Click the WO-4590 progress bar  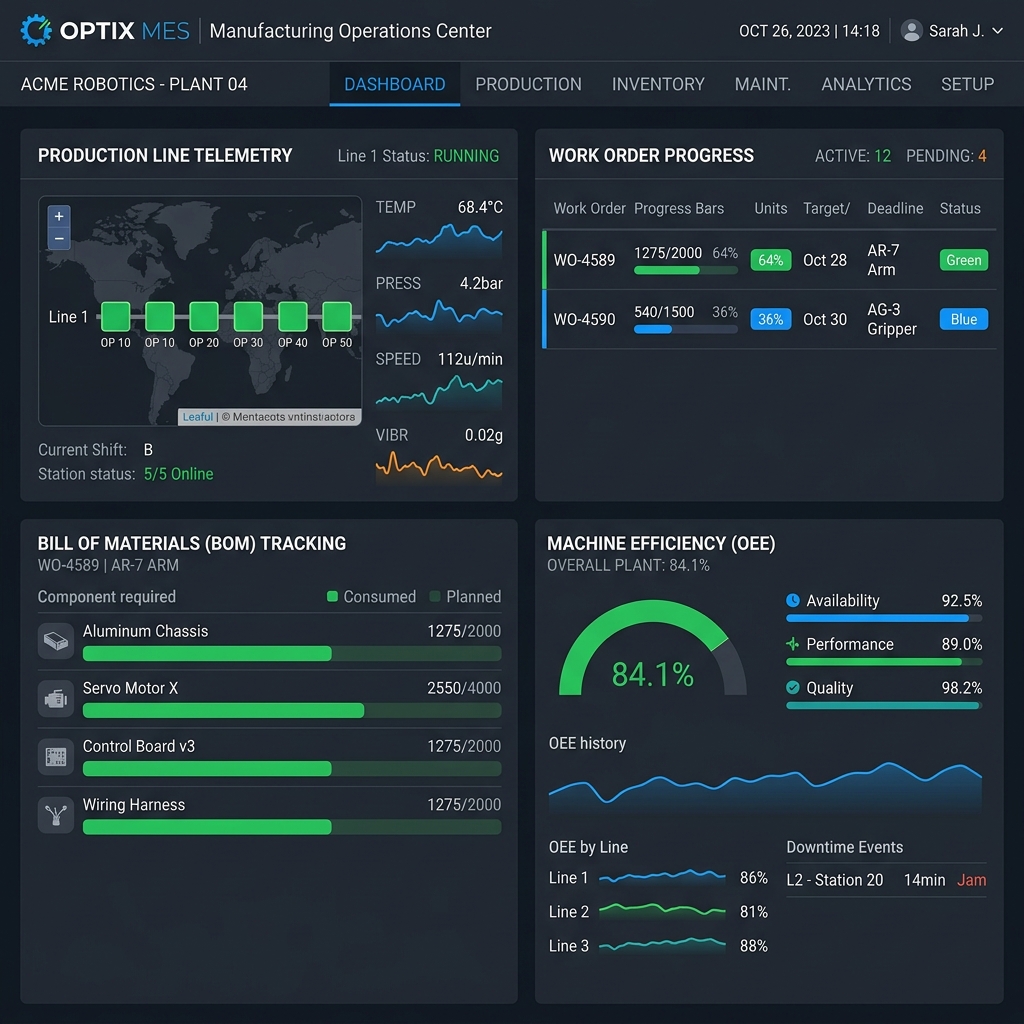point(686,330)
